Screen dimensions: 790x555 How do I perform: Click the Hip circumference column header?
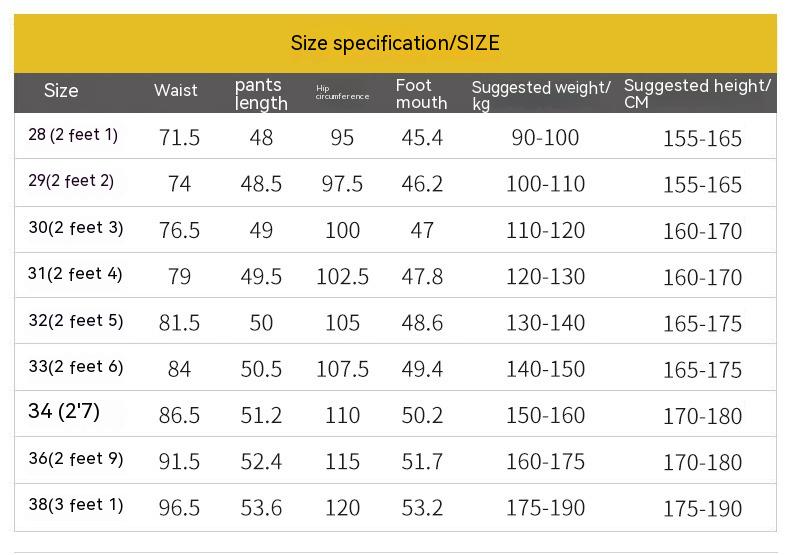point(342,92)
